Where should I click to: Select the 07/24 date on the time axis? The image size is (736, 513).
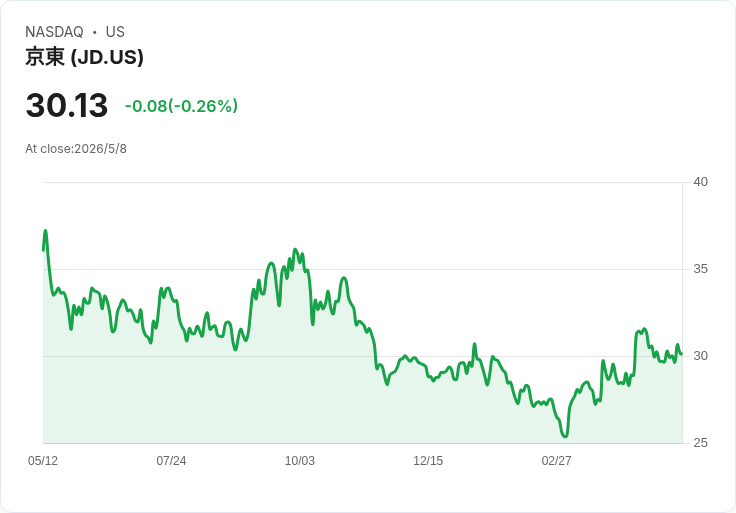[171, 461]
